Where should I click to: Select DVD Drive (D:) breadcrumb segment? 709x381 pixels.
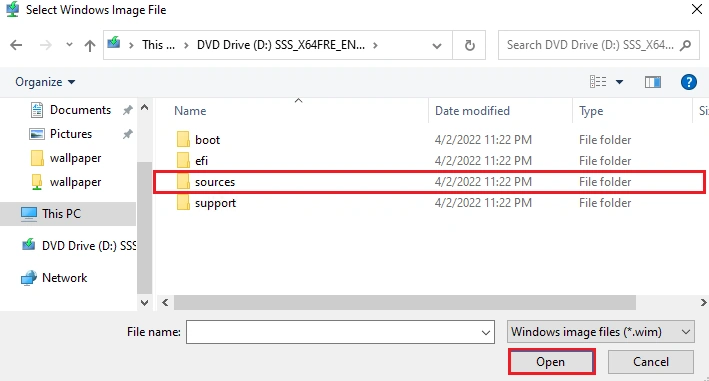(281, 45)
